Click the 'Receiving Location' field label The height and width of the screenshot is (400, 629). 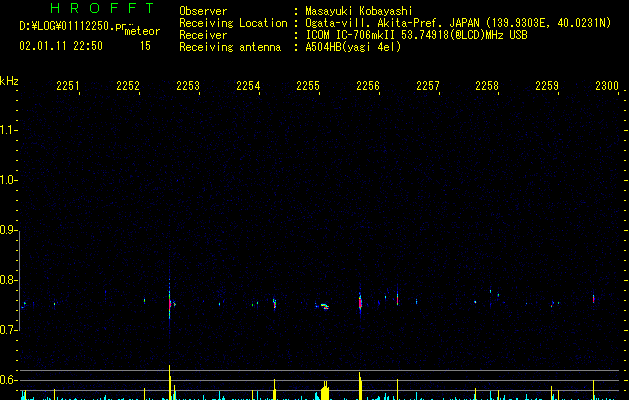(233, 23)
